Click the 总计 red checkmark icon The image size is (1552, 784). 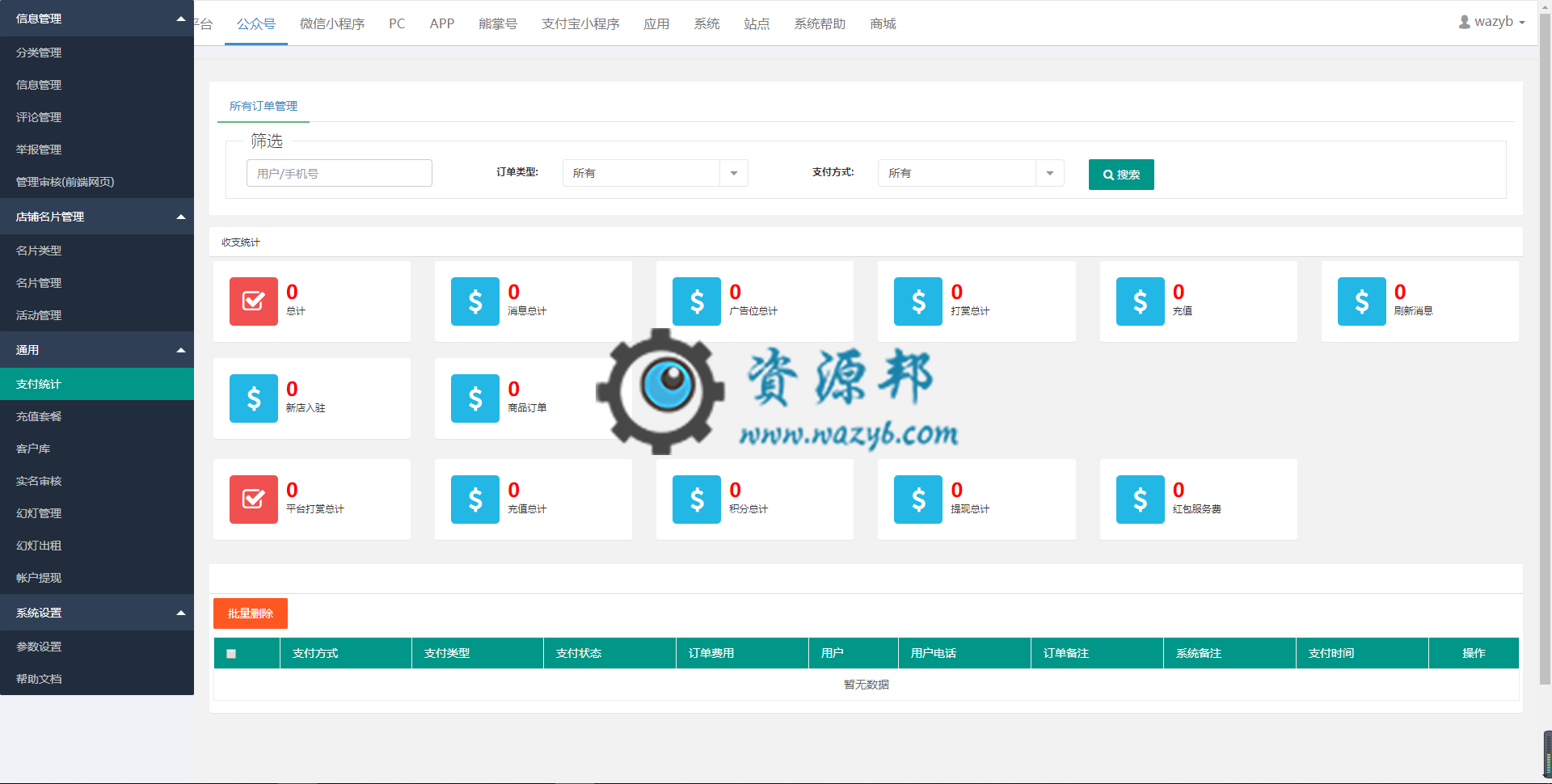[253, 301]
